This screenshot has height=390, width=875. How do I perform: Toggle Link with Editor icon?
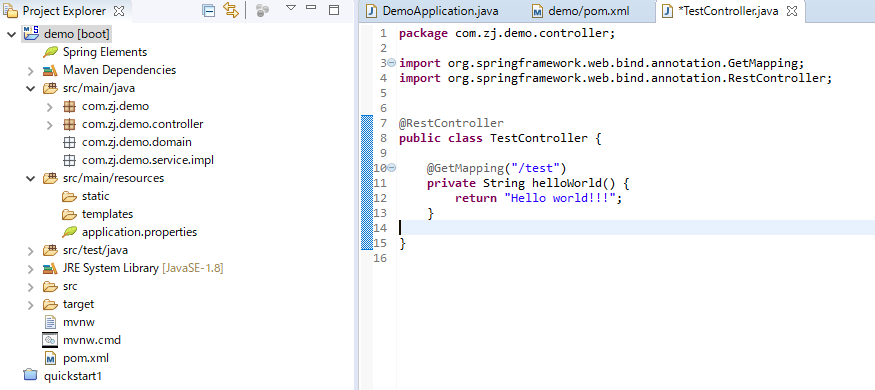tap(230, 10)
